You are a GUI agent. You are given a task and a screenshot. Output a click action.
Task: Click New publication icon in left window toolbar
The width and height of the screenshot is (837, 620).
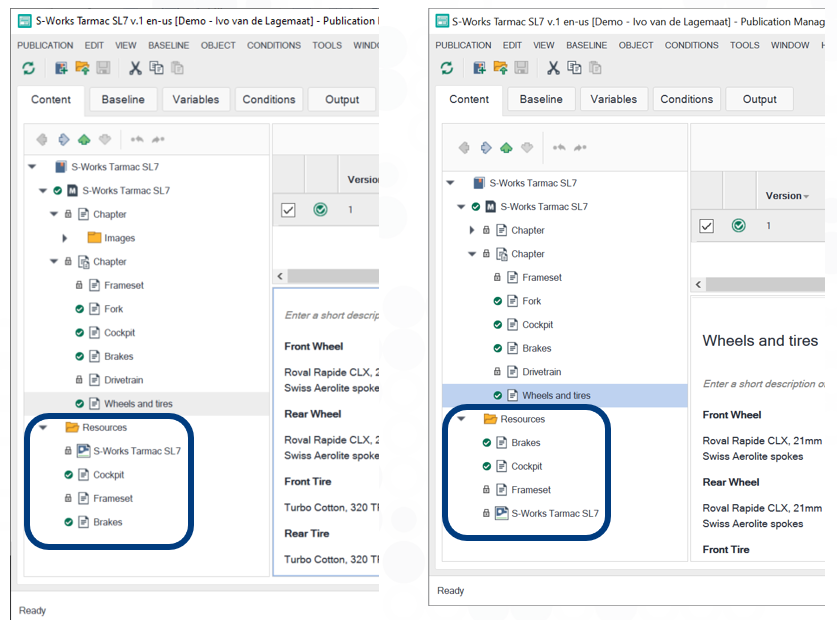(x=61, y=68)
